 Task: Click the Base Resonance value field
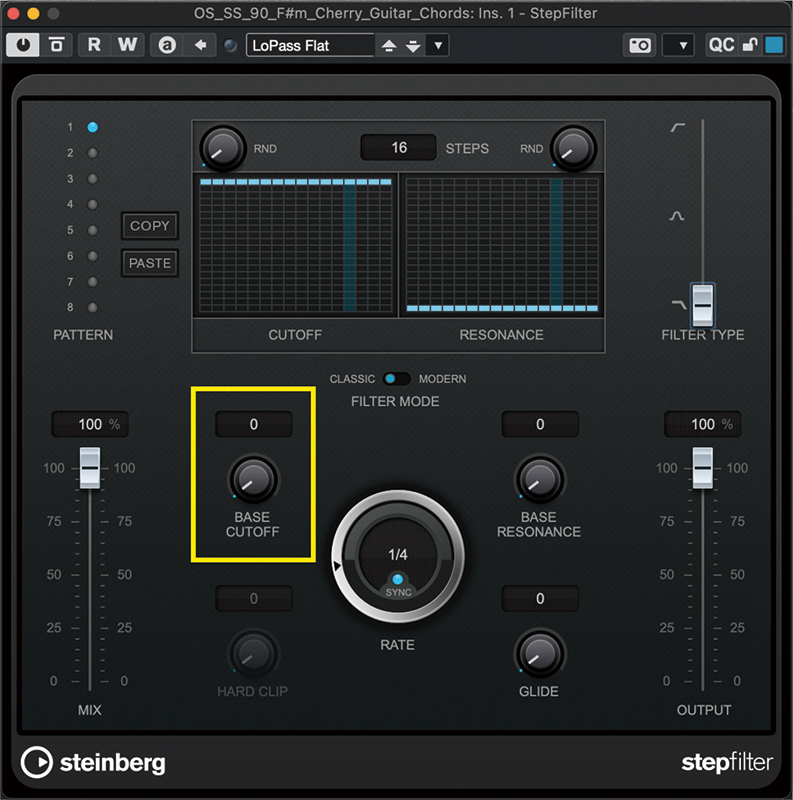click(x=540, y=424)
